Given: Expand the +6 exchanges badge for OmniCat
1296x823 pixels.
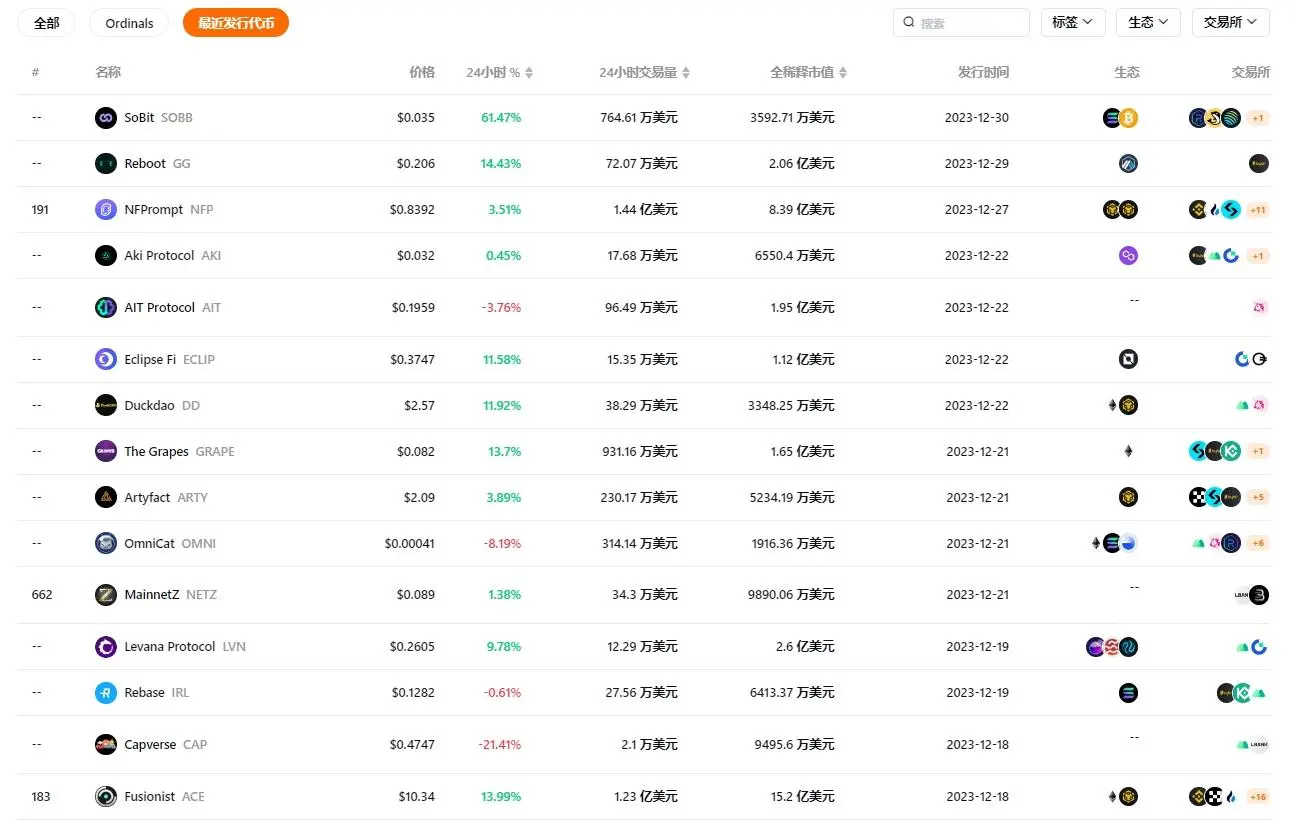Looking at the screenshot, I should [x=1258, y=544].
